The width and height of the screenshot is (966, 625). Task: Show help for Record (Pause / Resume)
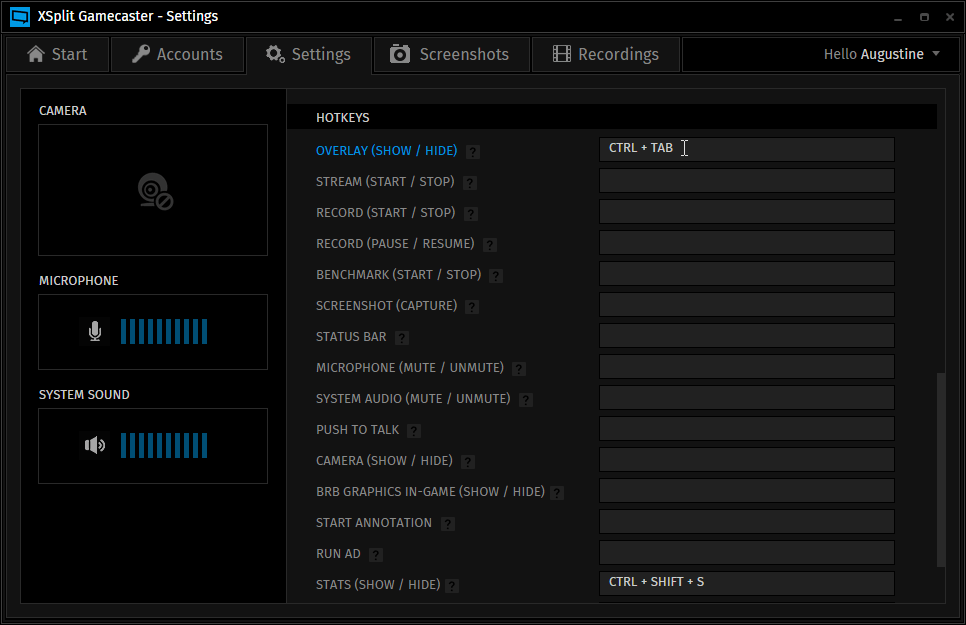[x=490, y=245]
